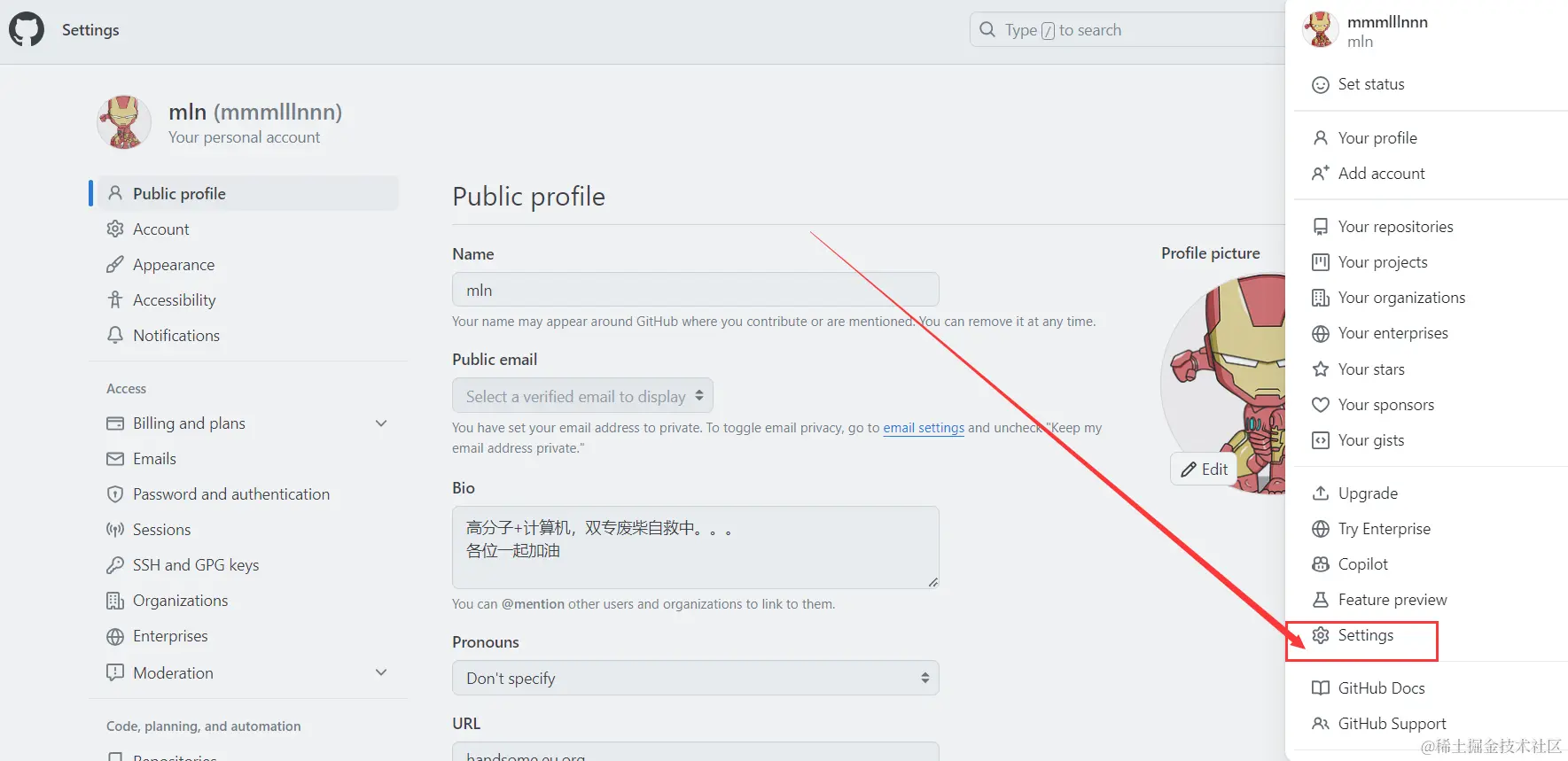Click the Settings title in header
Screen dimensions: 1568x761
[x=90, y=29]
